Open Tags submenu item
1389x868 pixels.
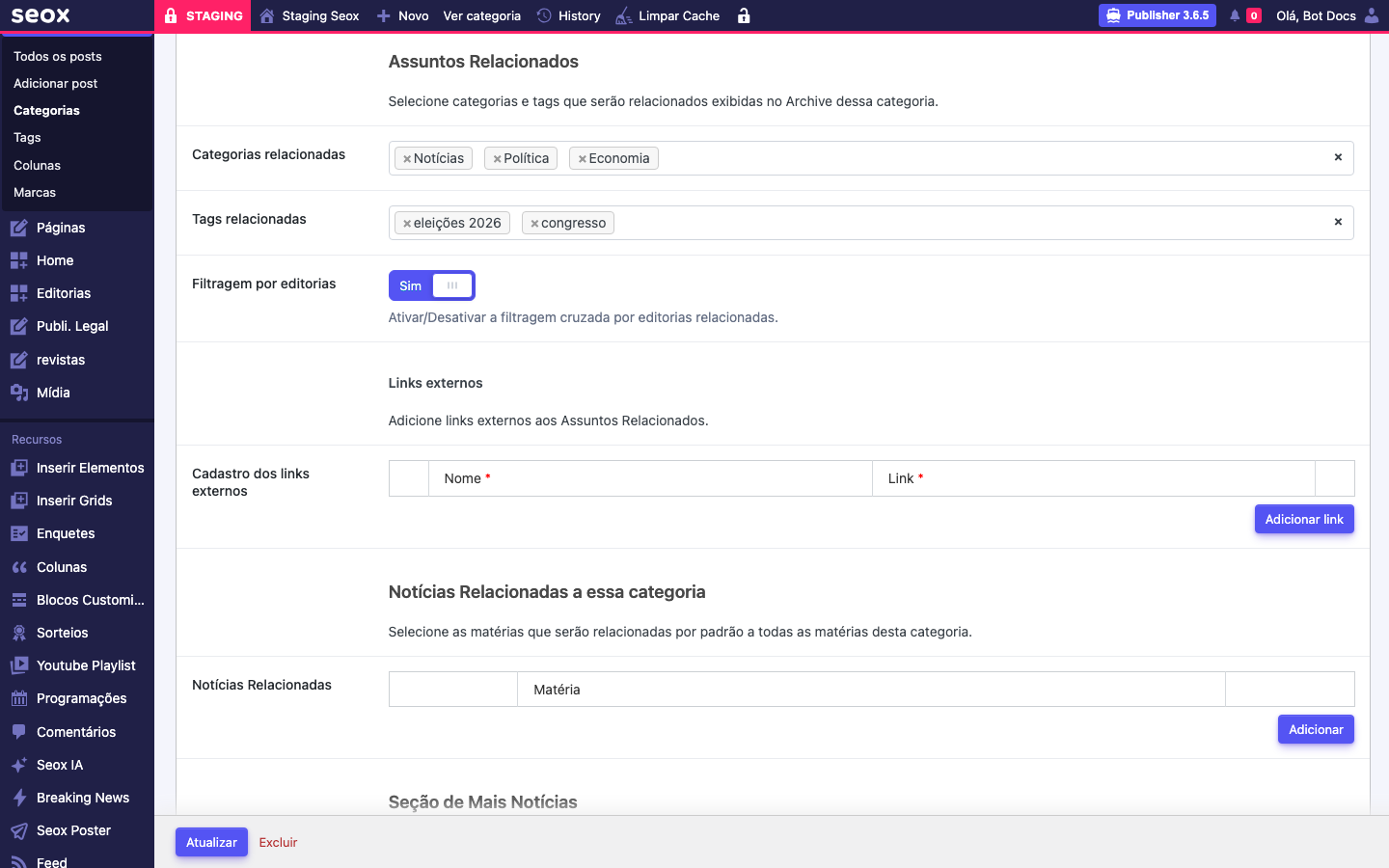click(x=27, y=137)
